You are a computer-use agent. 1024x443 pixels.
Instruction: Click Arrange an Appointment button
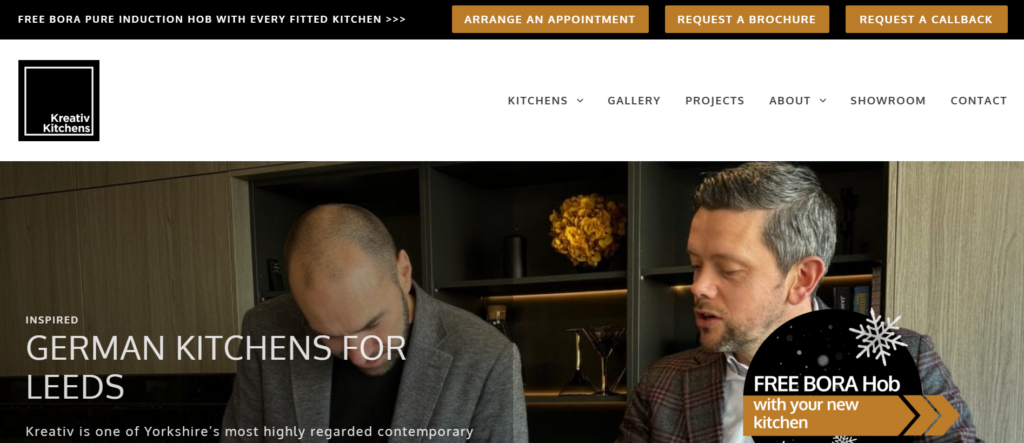click(x=550, y=20)
